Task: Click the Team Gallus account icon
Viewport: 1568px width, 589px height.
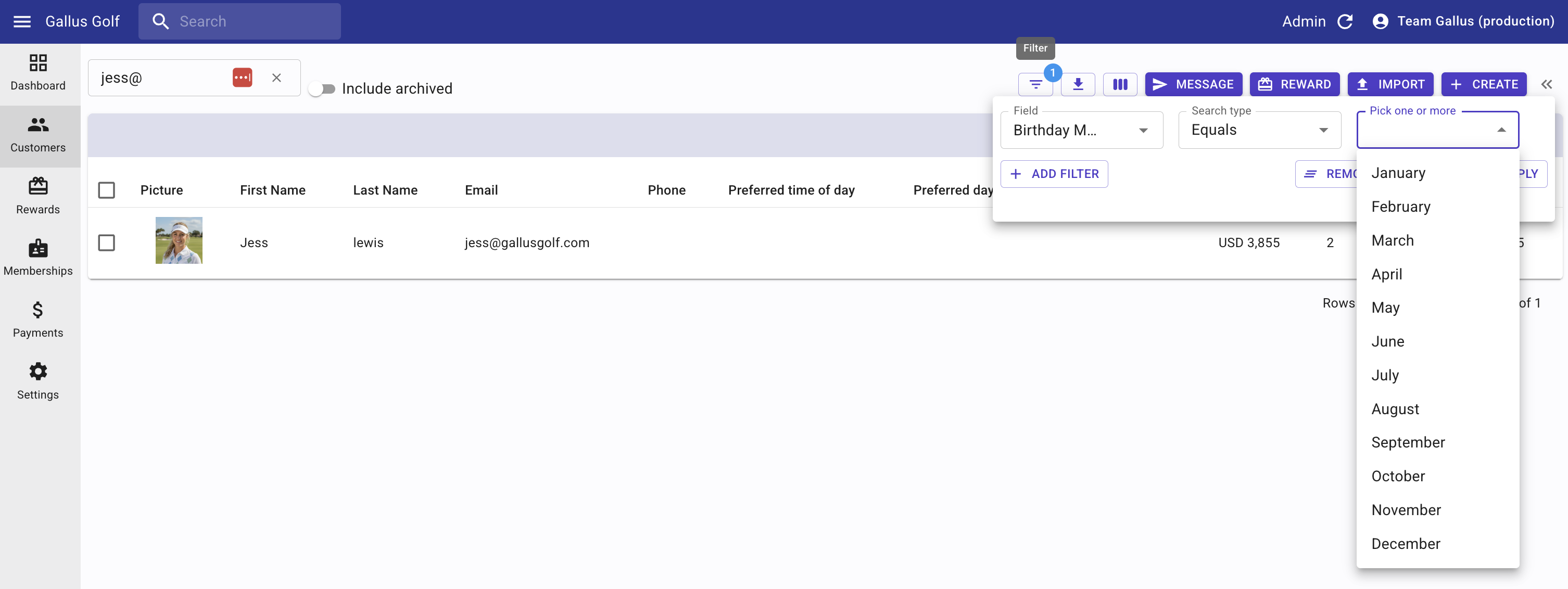Action: 1380,21
